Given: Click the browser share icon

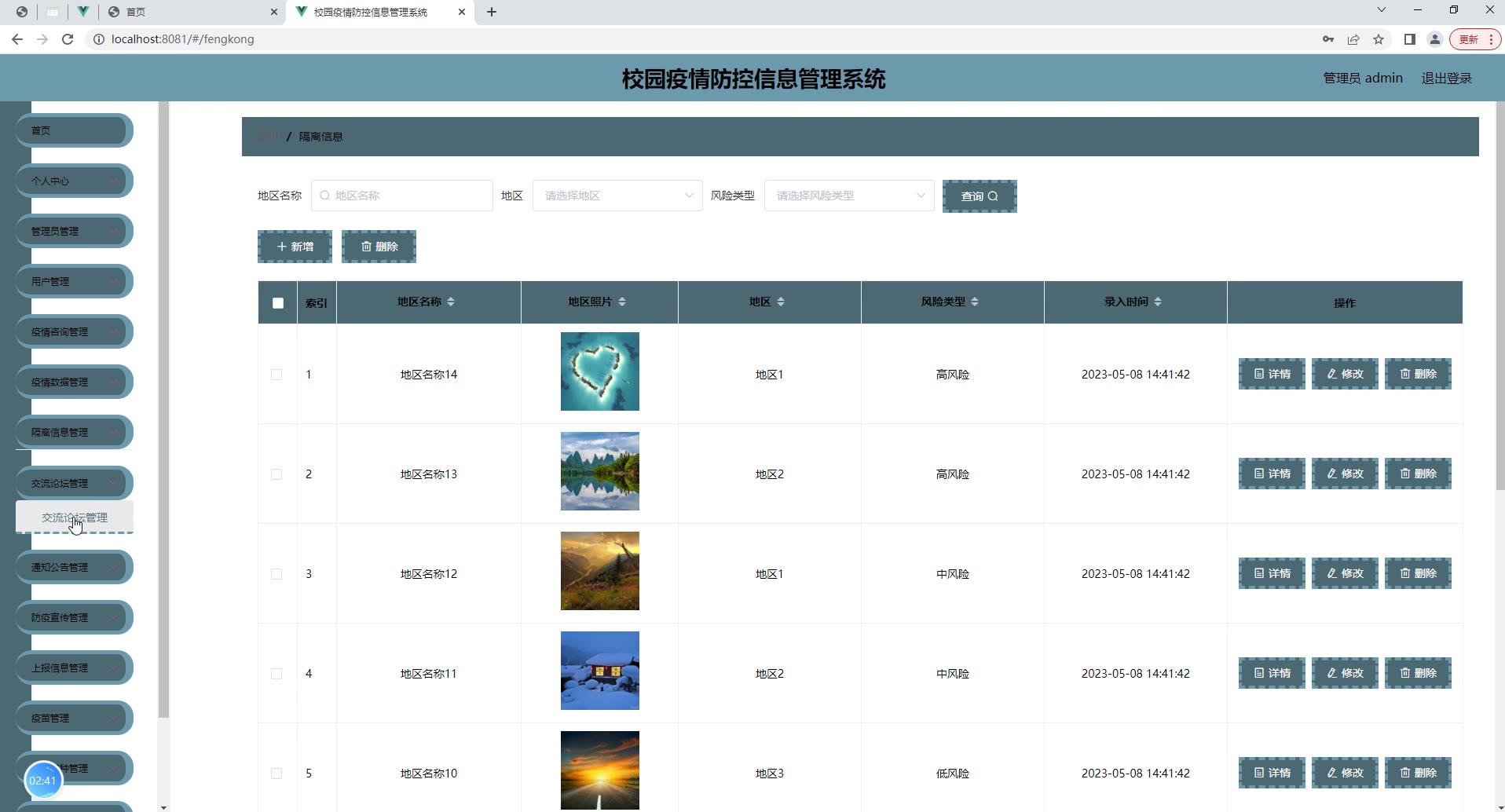Looking at the screenshot, I should (1353, 39).
